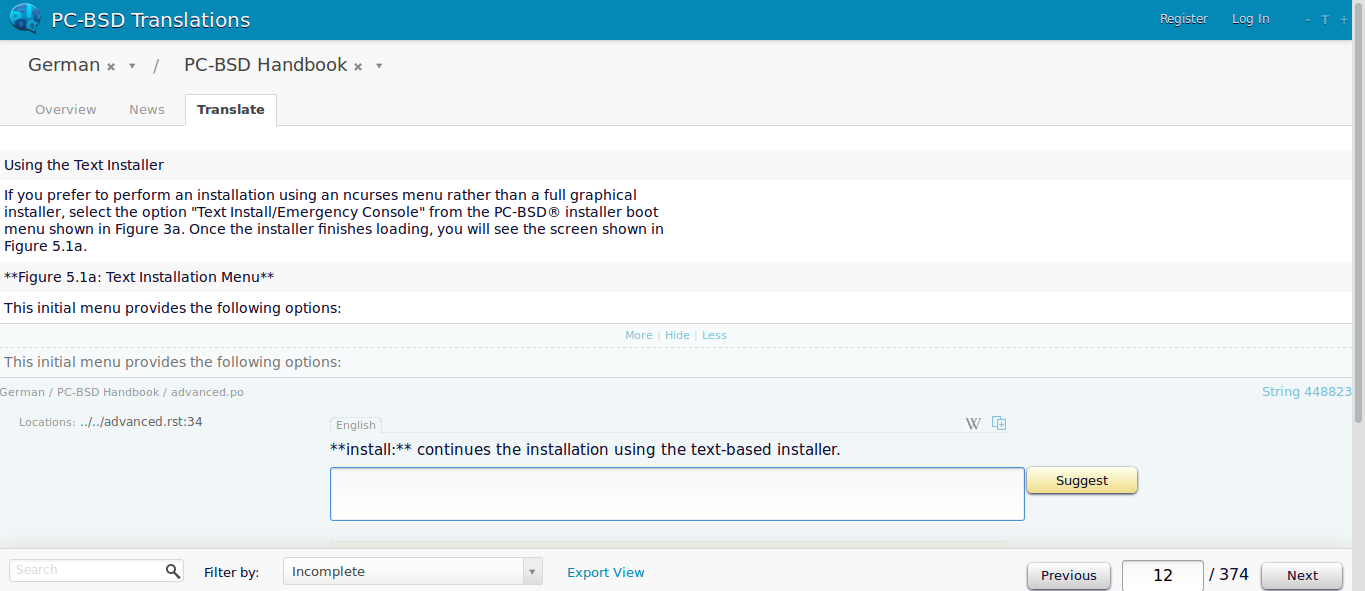
Task: Open the PC-BSD Handbook project dropdown arrow
Action: pyautogui.click(x=379, y=66)
